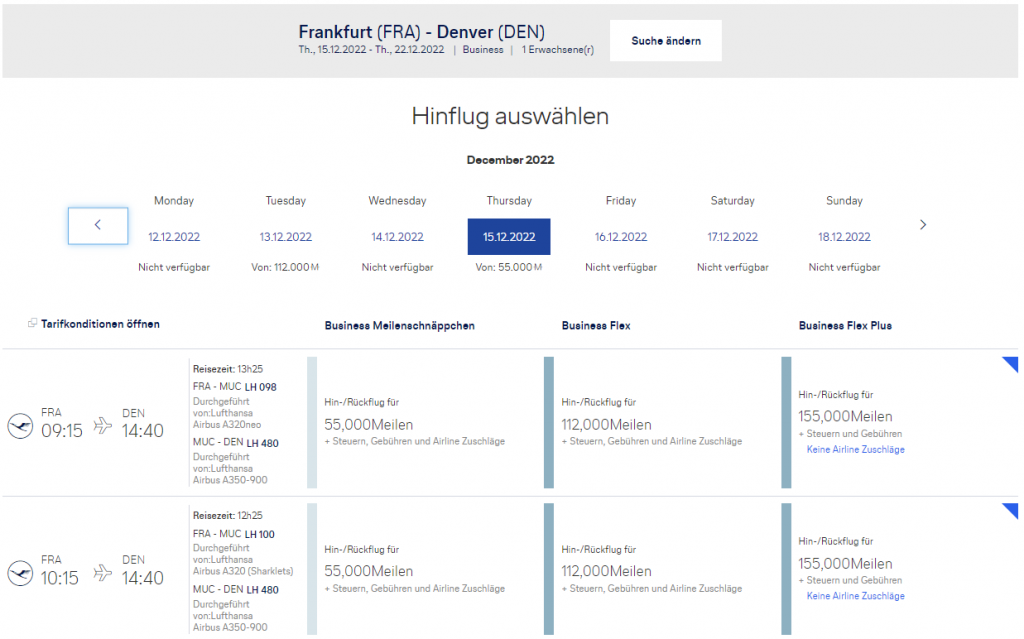
Task: Click the airplane icon in the 09:15 flight row
Action: (x=103, y=426)
